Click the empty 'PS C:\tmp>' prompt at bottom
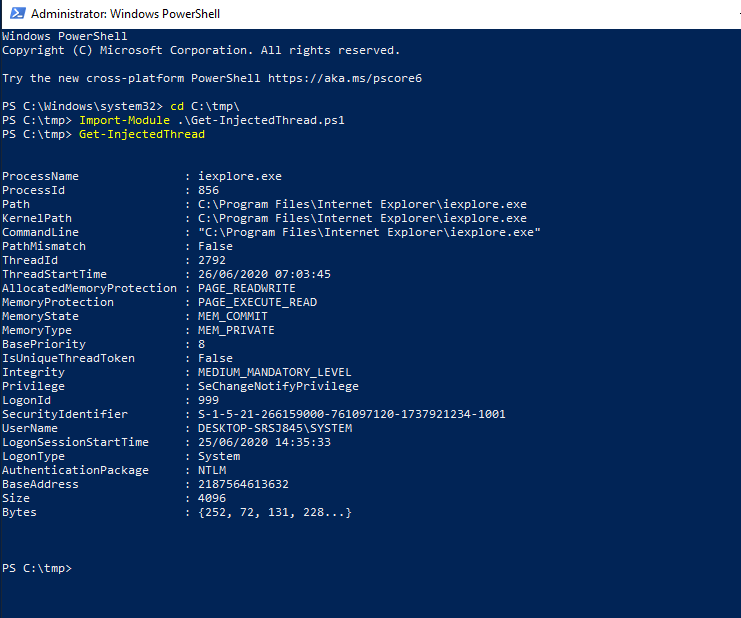 37,568
